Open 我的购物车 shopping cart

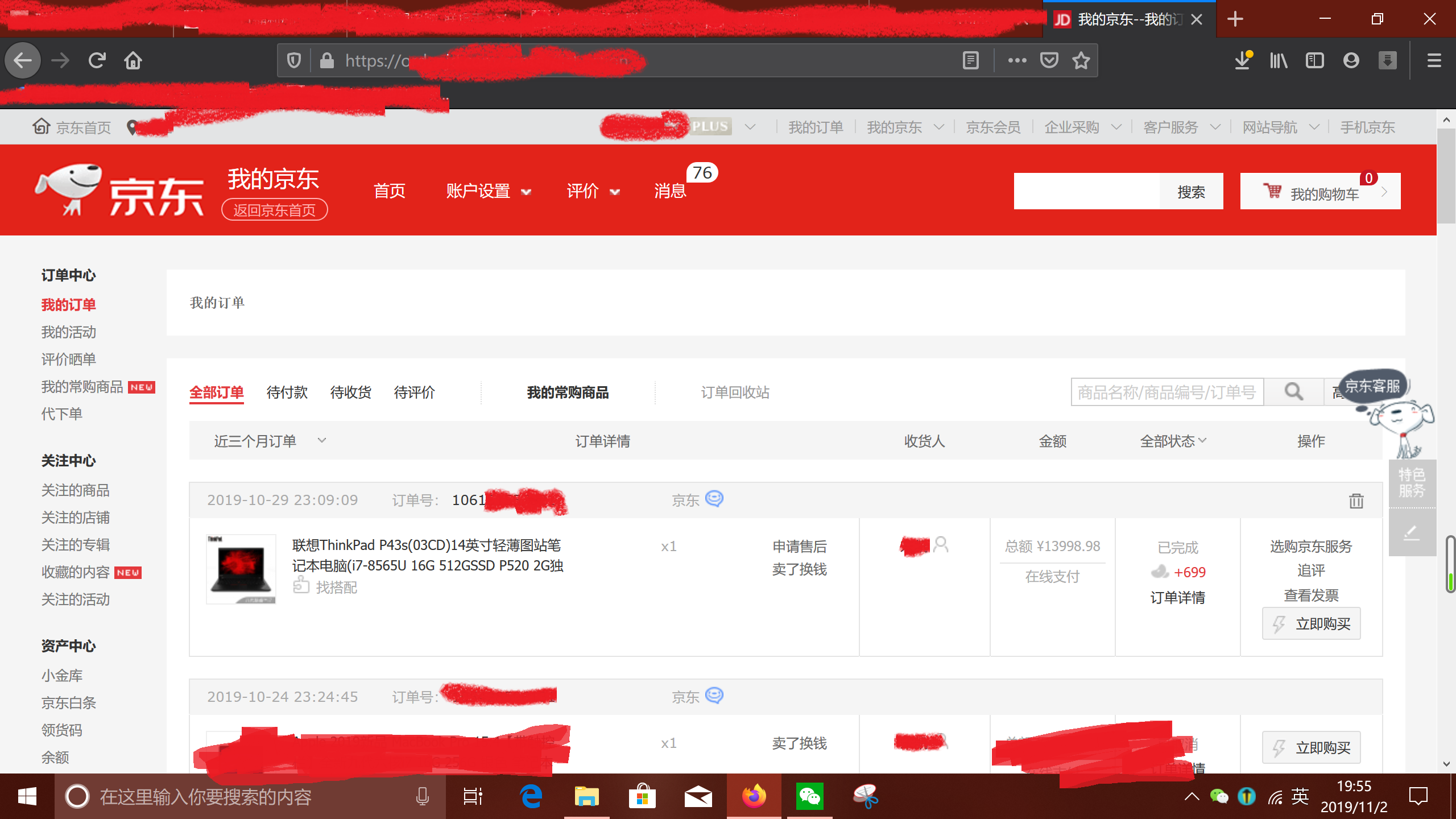point(1320,192)
